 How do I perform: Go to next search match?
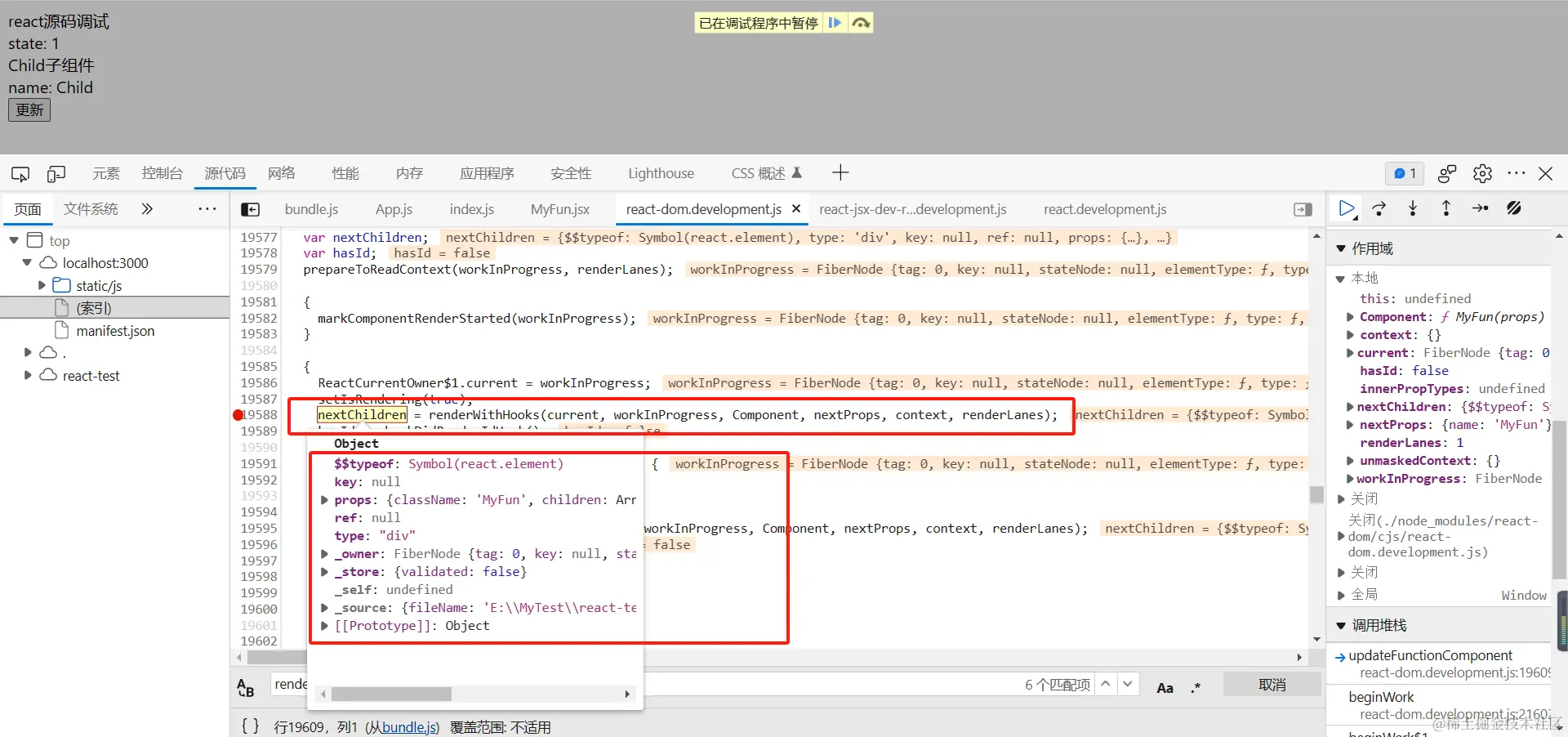point(1128,684)
